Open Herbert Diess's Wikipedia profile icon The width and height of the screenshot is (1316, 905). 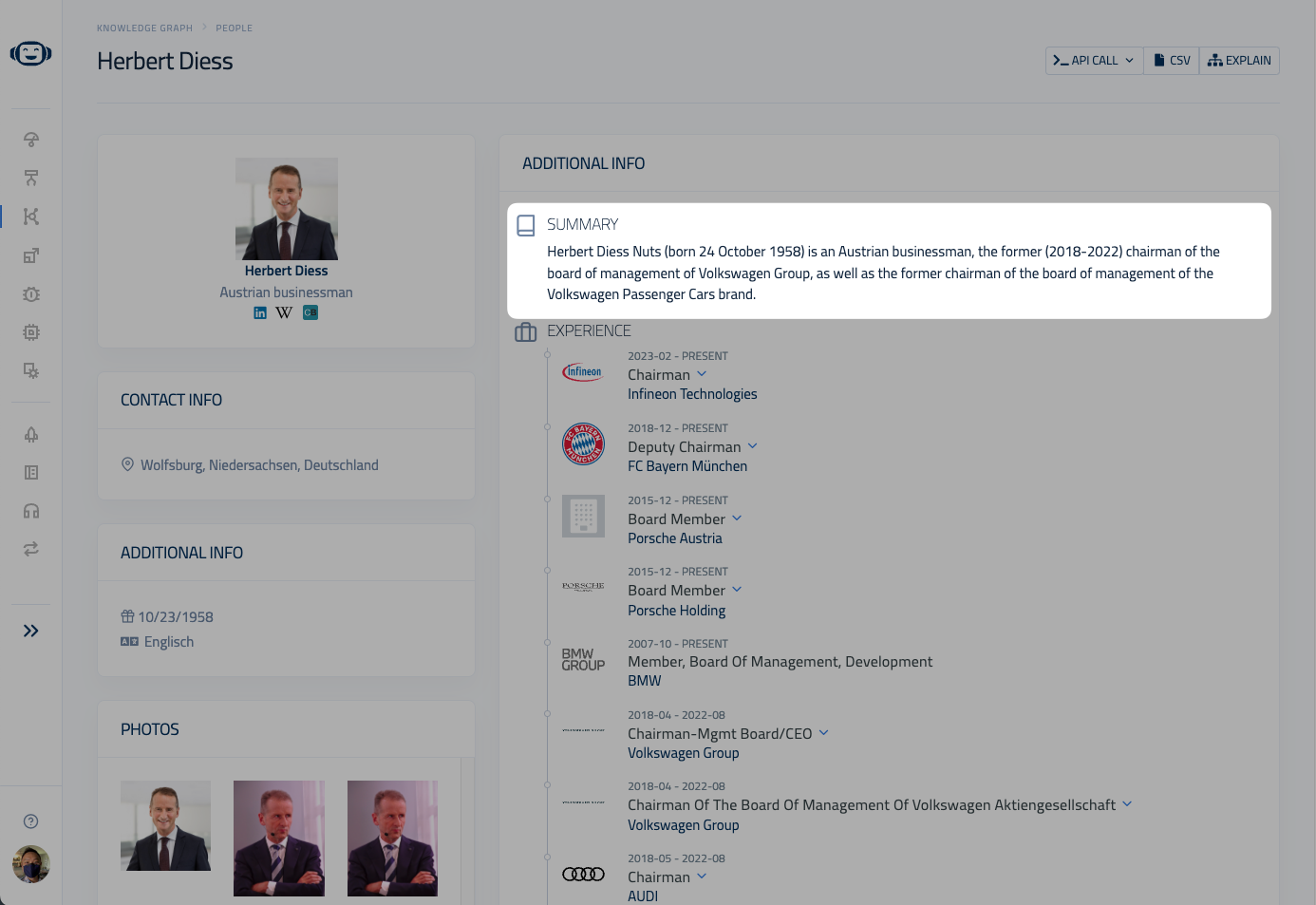click(x=284, y=311)
